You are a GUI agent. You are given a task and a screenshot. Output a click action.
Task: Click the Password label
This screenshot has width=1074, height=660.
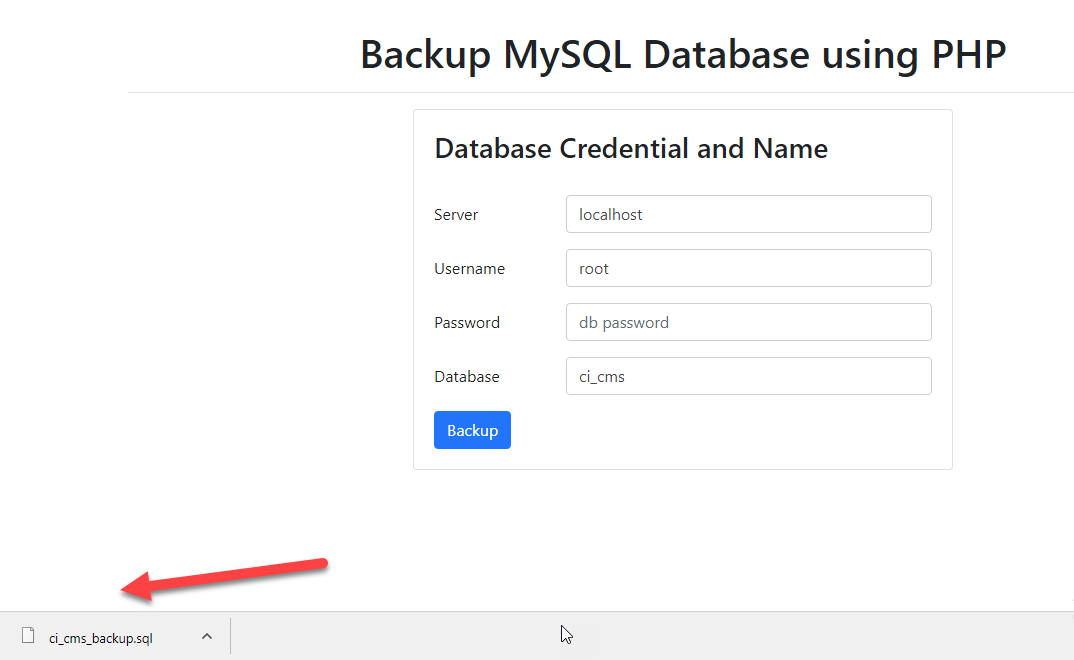tap(467, 322)
